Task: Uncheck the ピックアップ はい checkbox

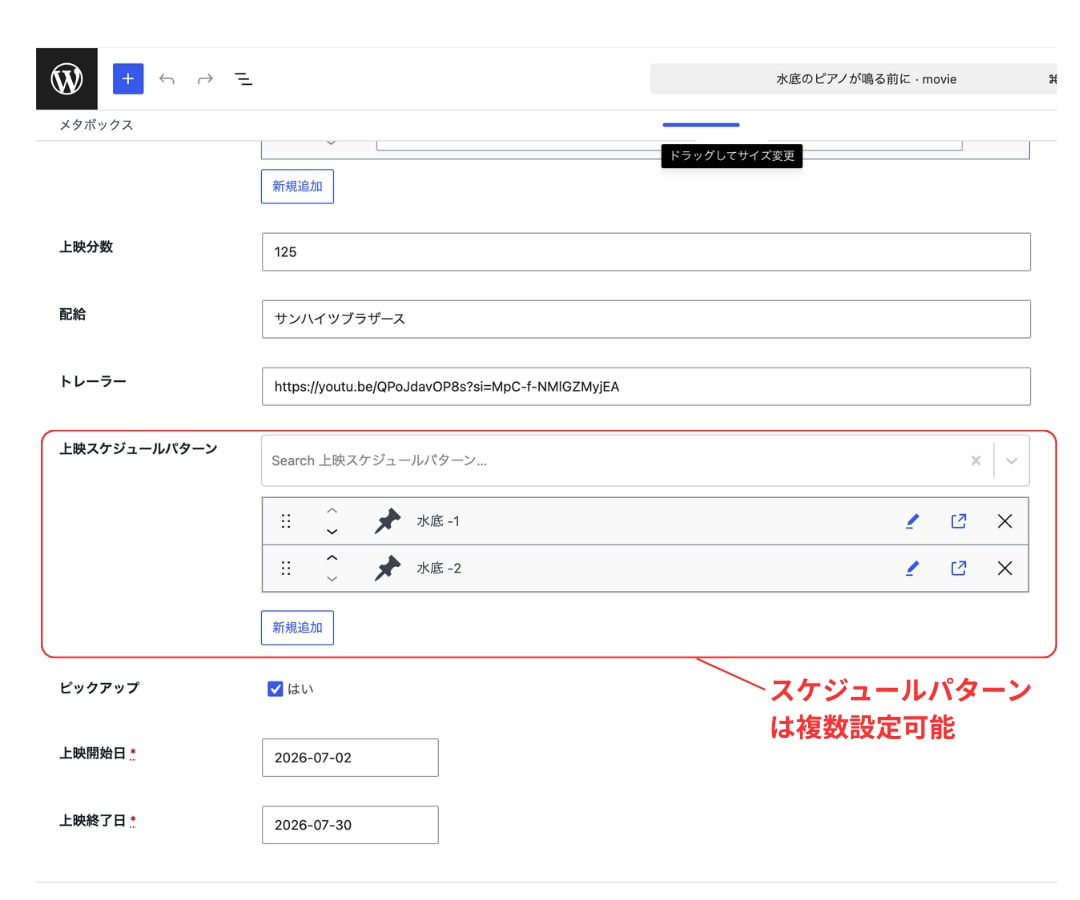Action: point(276,689)
